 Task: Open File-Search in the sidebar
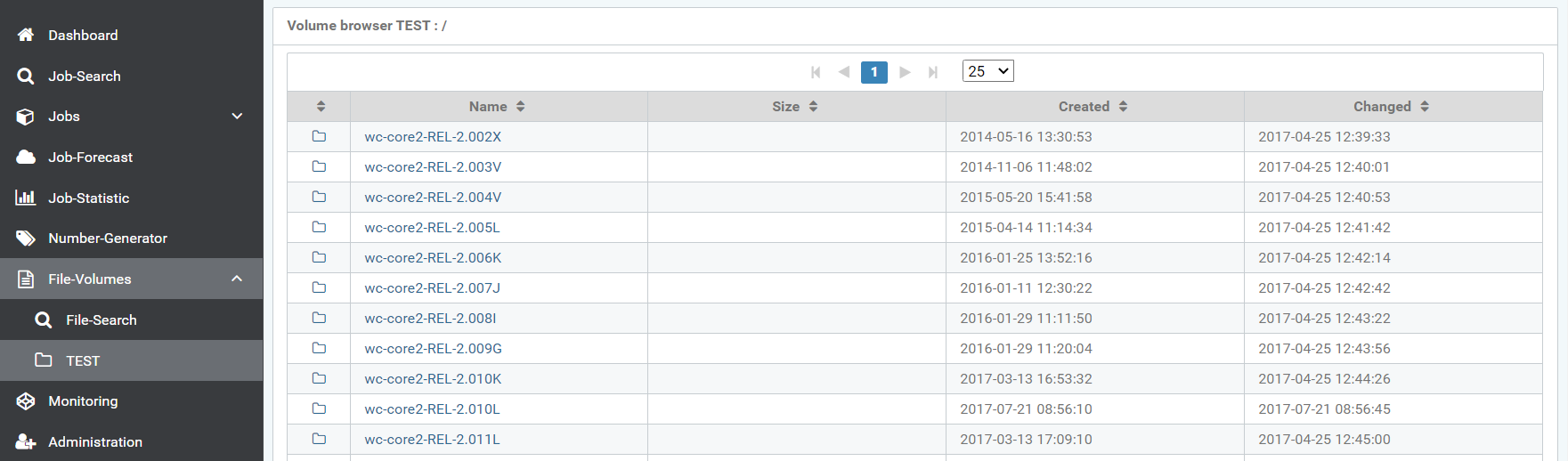[x=101, y=319]
